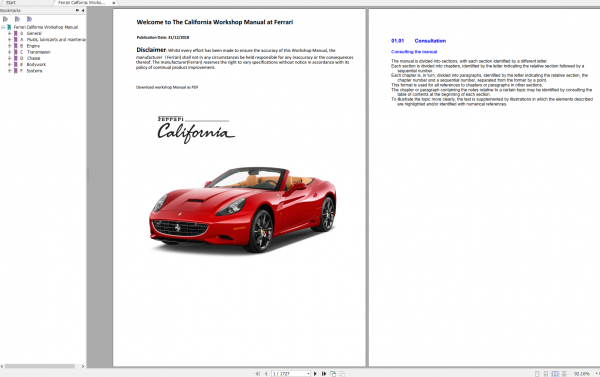Viewport: 600px width, 377px height.
Task: Click the Ferrari California logo image
Action: point(196,130)
